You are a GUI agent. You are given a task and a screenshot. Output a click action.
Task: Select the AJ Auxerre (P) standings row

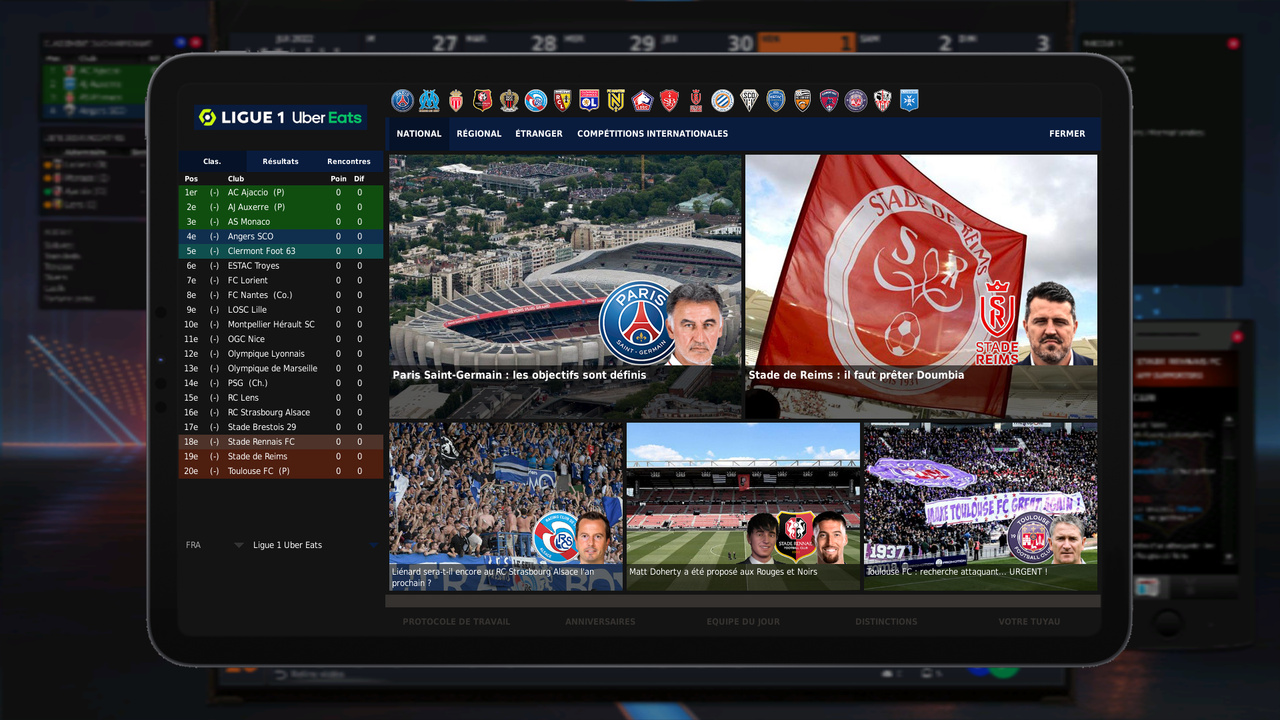click(281, 207)
